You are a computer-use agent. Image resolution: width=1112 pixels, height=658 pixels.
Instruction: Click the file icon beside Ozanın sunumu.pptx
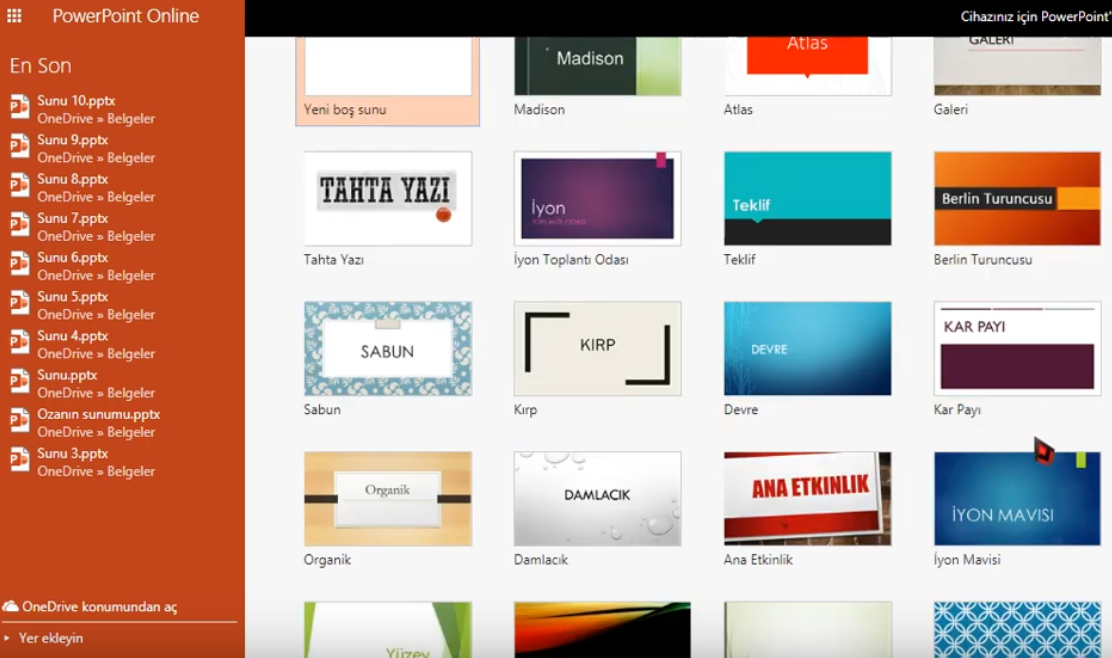tap(19, 422)
